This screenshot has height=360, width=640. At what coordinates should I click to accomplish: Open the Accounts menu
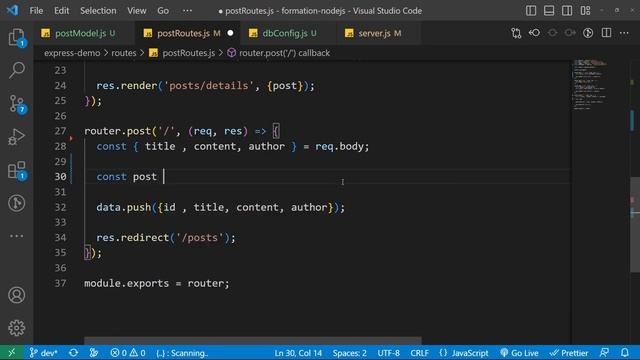(16, 295)
